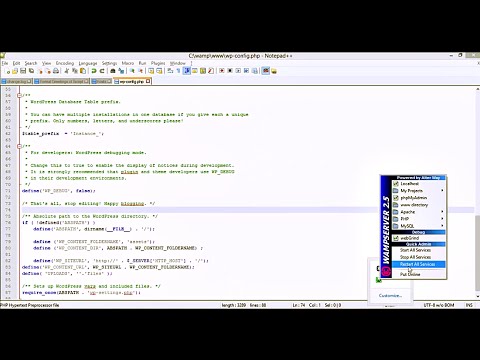Click the New file toolbar icon
This screenshot has width=480, height=360.
[x=7, y=71]
